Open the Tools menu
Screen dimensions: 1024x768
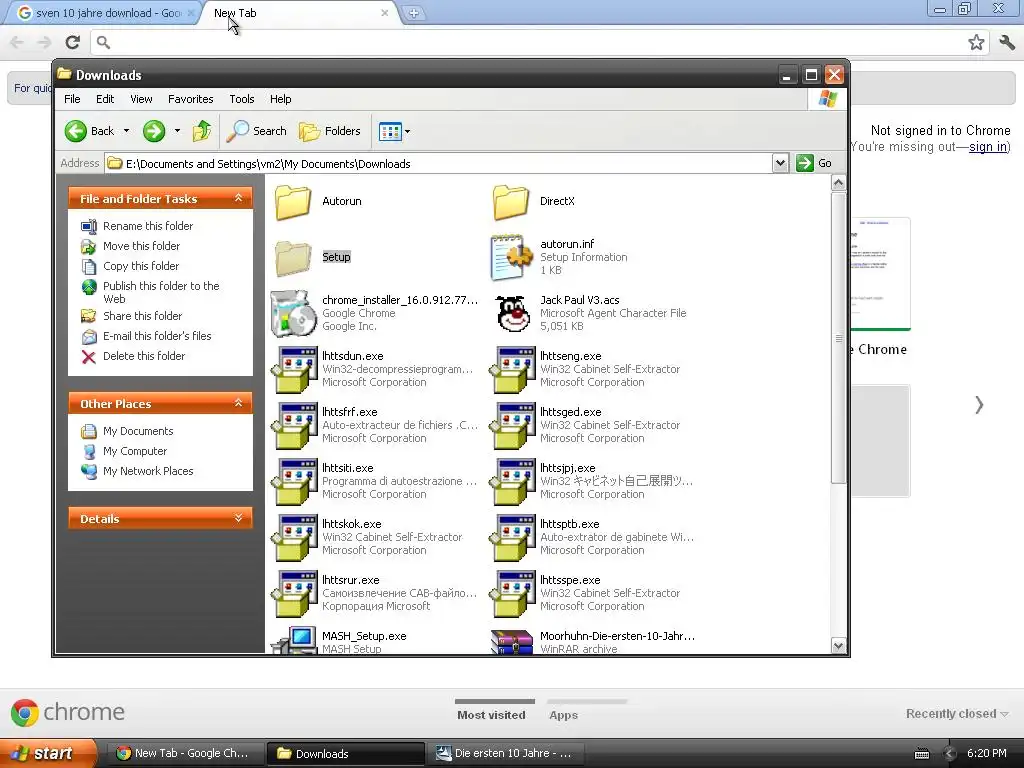pyautogui.click(x=242, y=99)
